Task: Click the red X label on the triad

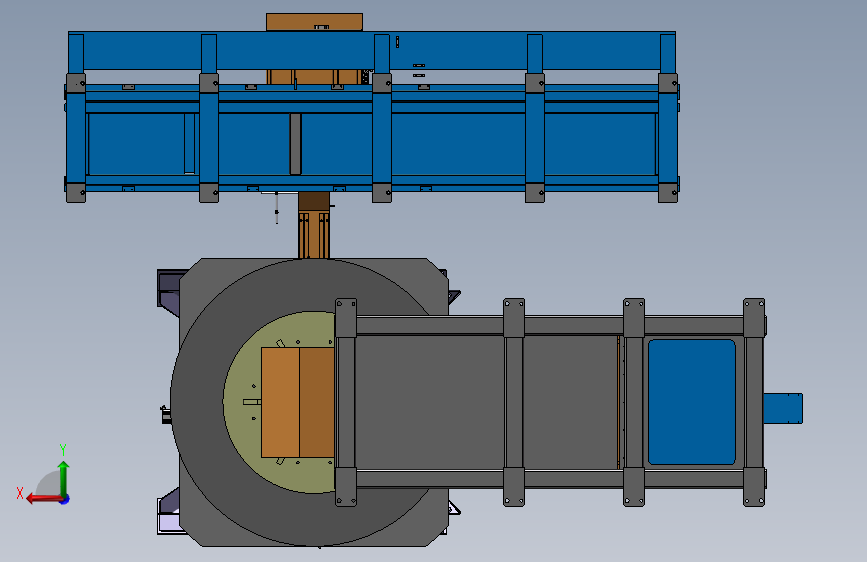Action: click(x=20, y=493)
